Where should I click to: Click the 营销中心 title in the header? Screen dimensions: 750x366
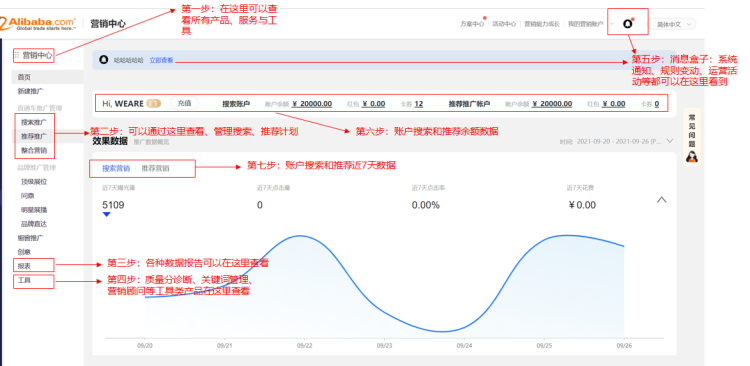[108, 24]
